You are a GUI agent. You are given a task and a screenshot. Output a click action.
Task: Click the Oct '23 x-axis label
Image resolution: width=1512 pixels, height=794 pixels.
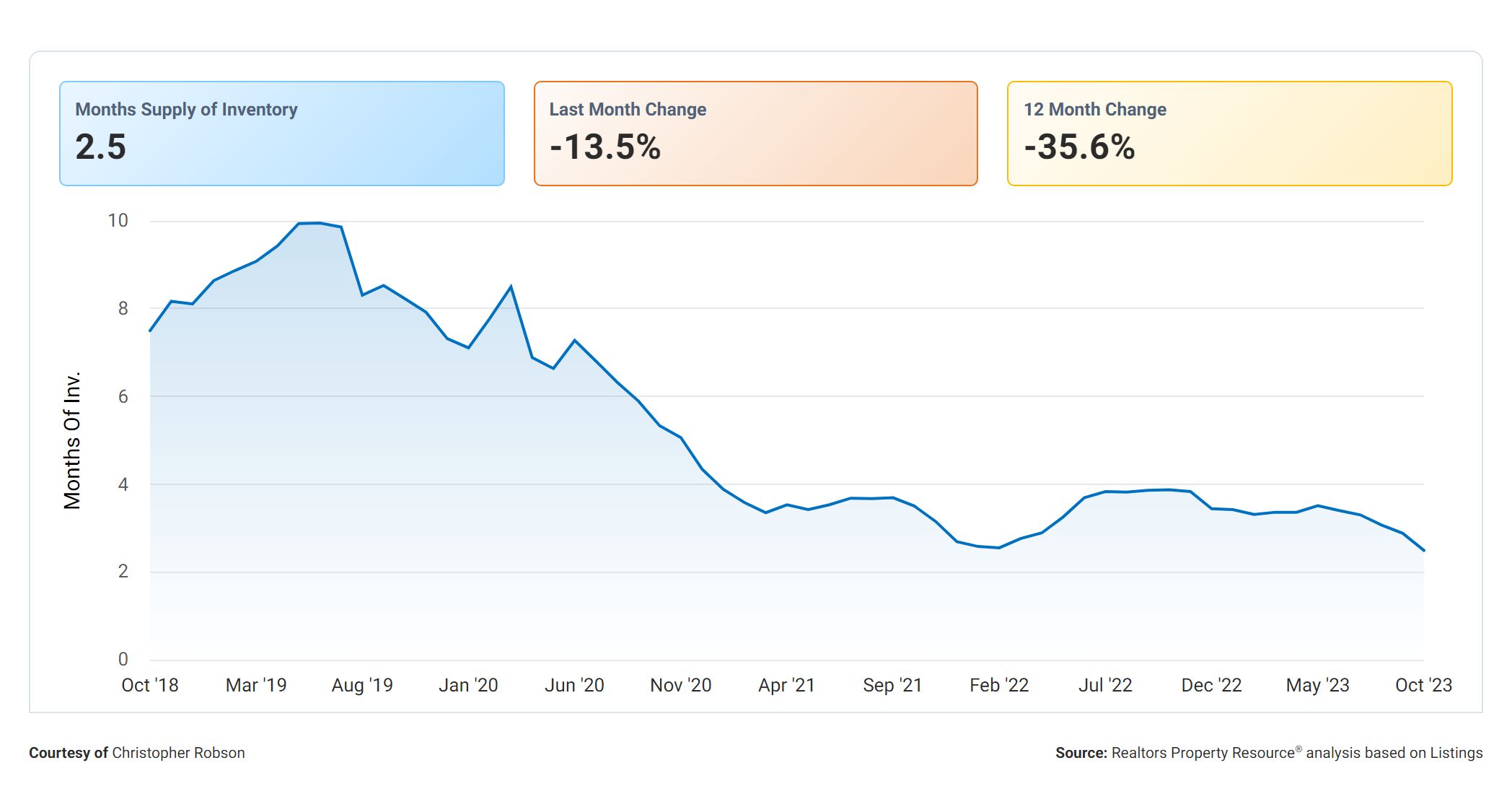[x=1423, y=685]
